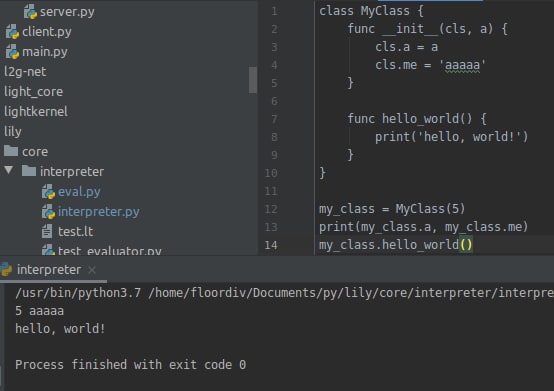Click the '5 aaaaa' console output
This screenshot has width=554, height=391.
coord(40,311)
